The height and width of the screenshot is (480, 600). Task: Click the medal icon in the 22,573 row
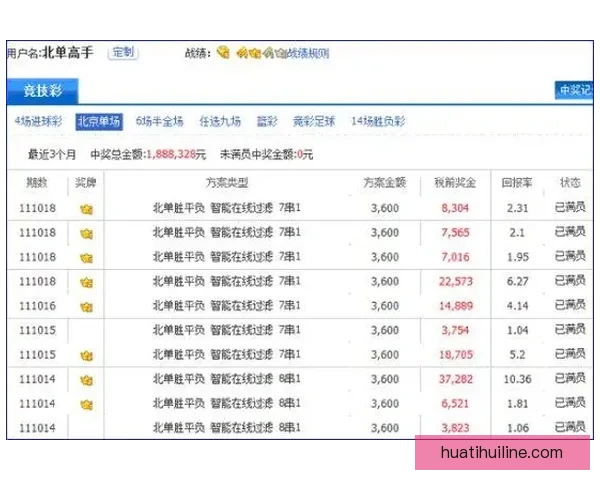(x=86, y=282)
